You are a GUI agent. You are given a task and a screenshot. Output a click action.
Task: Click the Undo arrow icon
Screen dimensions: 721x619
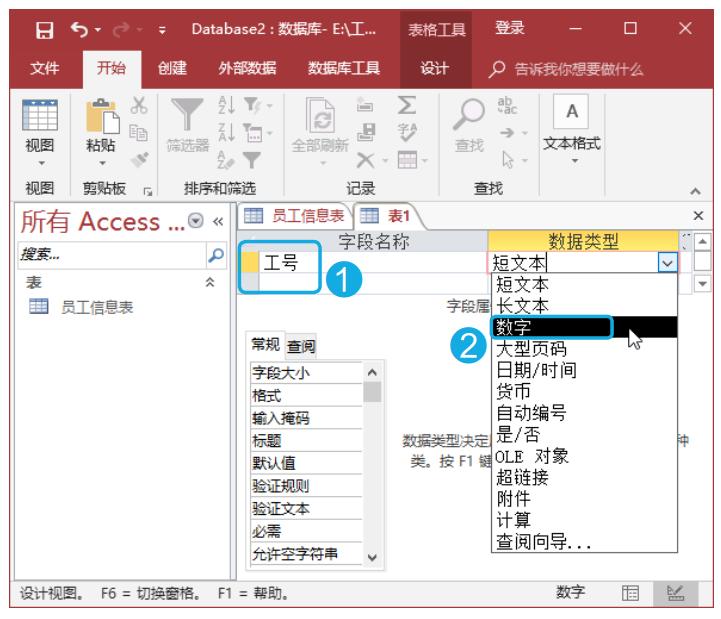79,30
